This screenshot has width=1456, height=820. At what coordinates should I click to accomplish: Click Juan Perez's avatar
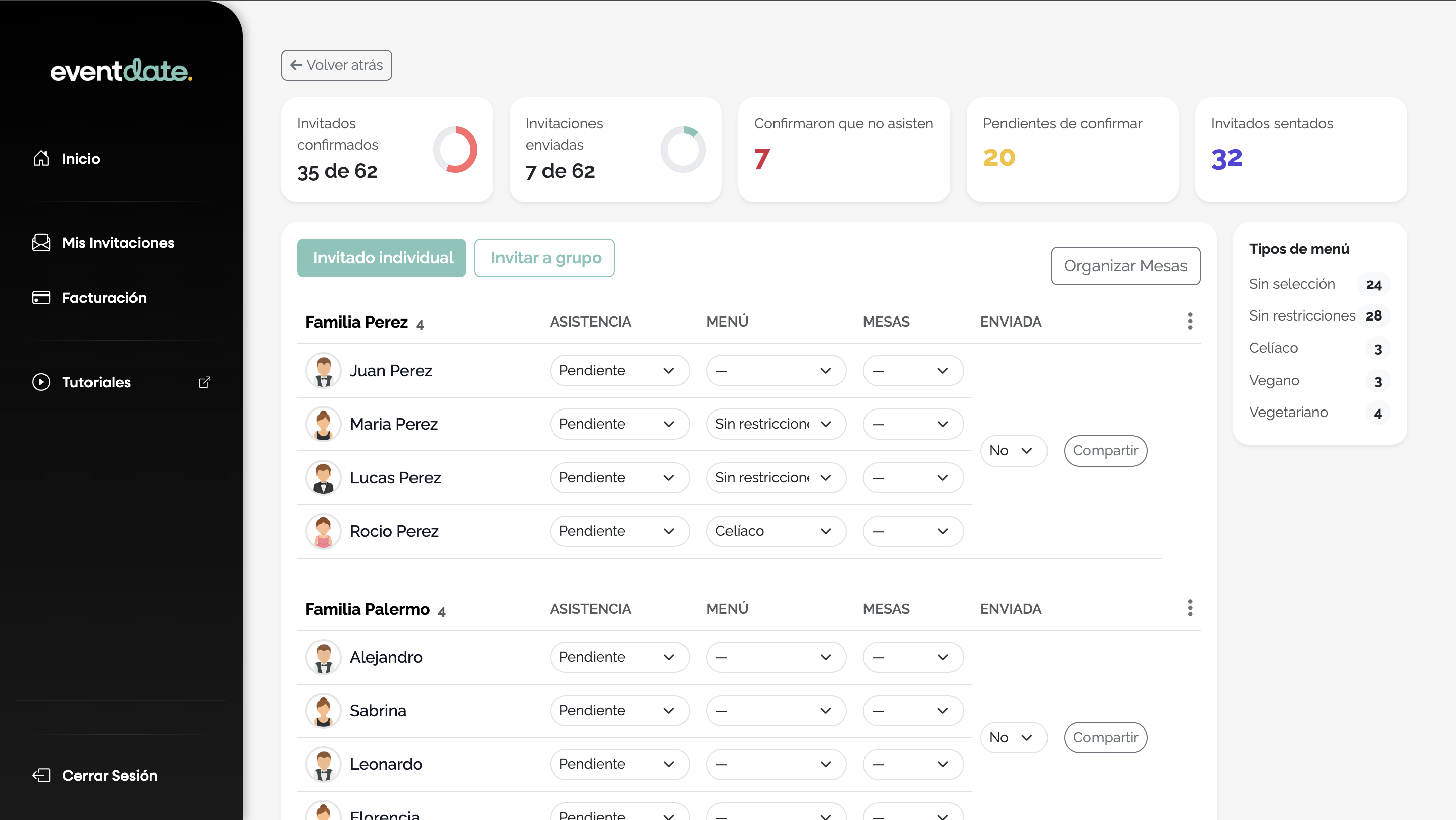(x=324, y=371)
